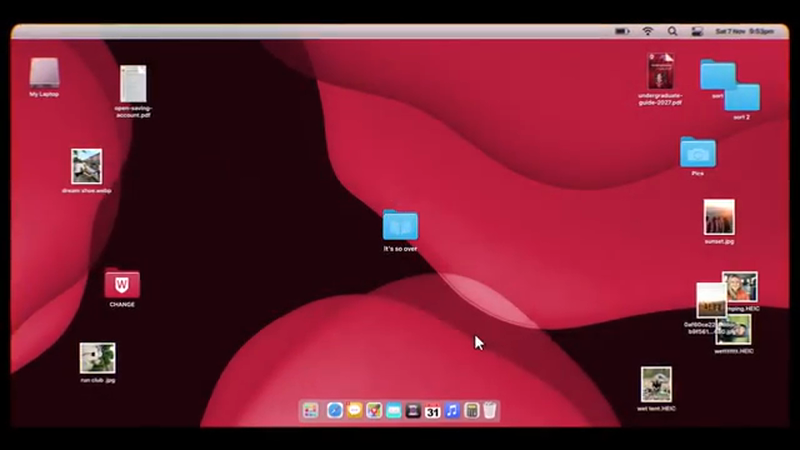Click the "dream shoe.webp" file name

click(x=87, y=191)
